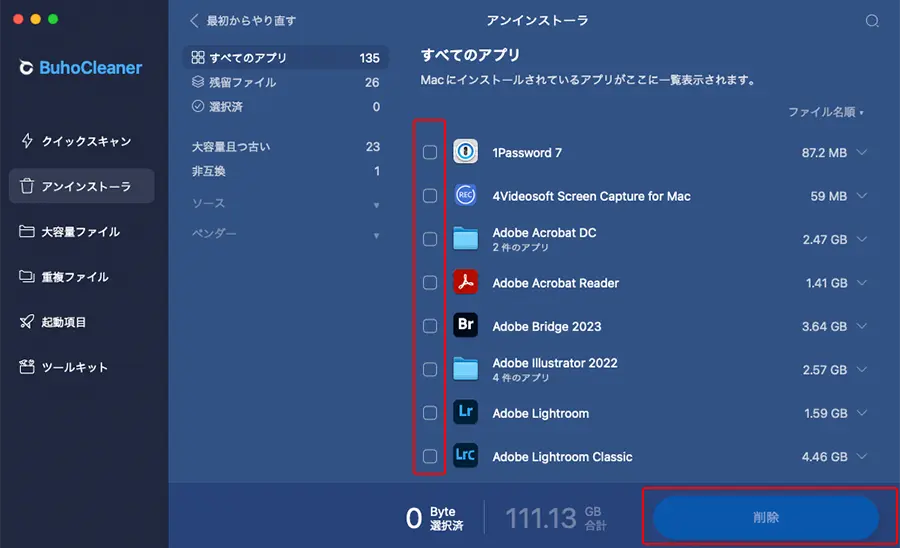Screen dimensions: 900x548
Task: Select アンインストーラ in the sidebar
Action: [82, 186]
